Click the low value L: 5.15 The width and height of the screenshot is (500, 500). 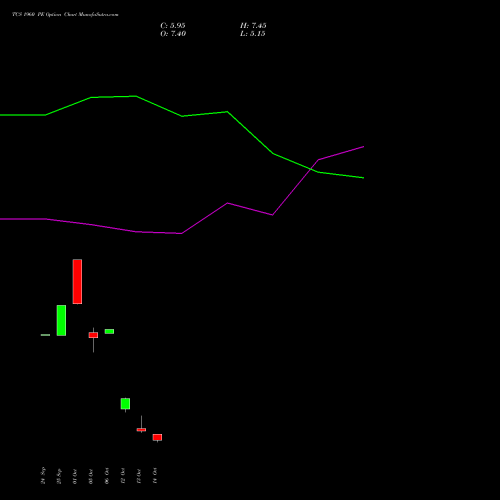click(x=253, y=34)
